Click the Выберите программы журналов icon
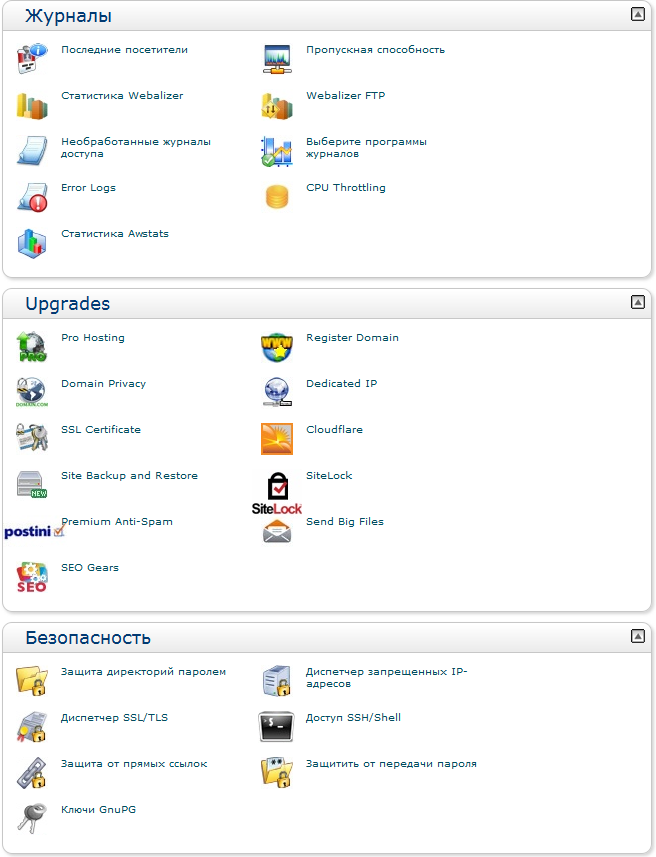 (x=277, y=151)
